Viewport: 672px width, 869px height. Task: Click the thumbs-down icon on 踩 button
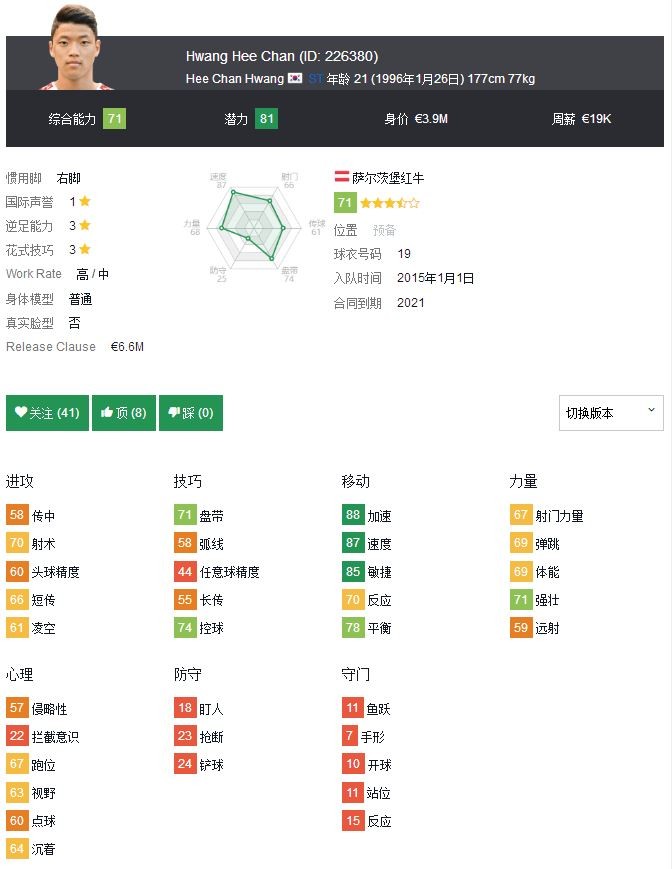(174, 412)
